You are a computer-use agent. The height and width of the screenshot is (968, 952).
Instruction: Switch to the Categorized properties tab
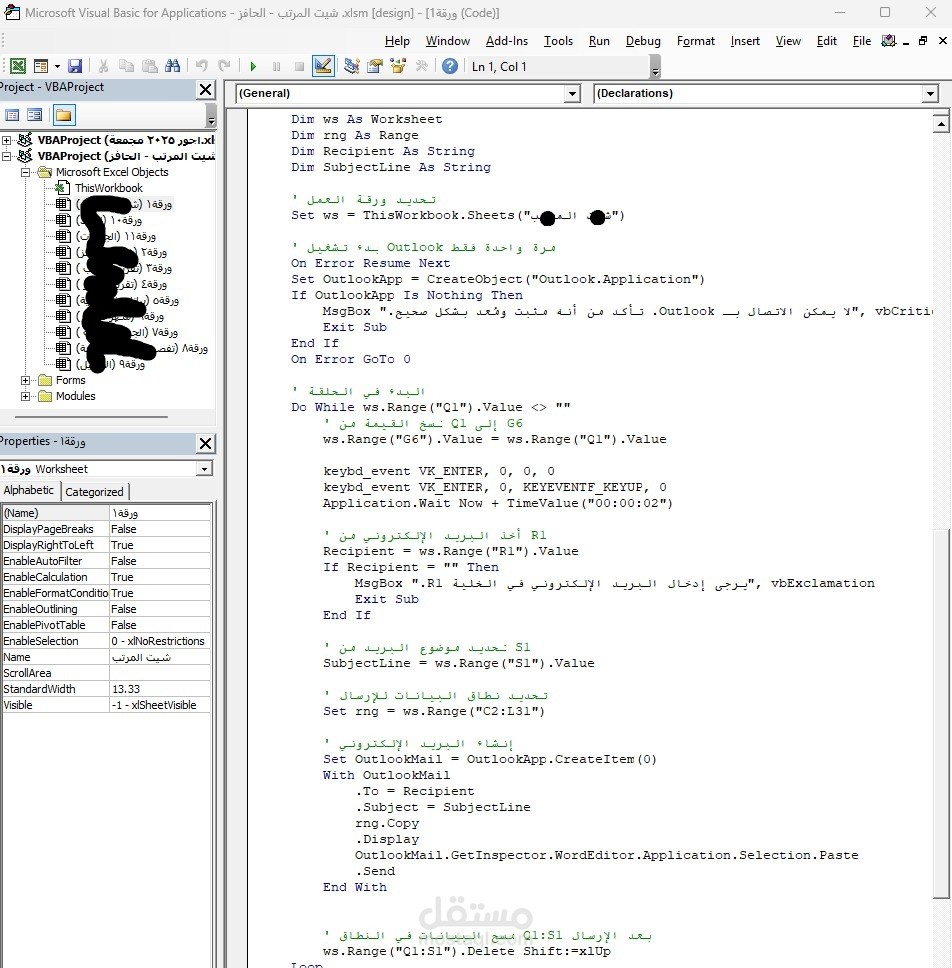point(94,492)
